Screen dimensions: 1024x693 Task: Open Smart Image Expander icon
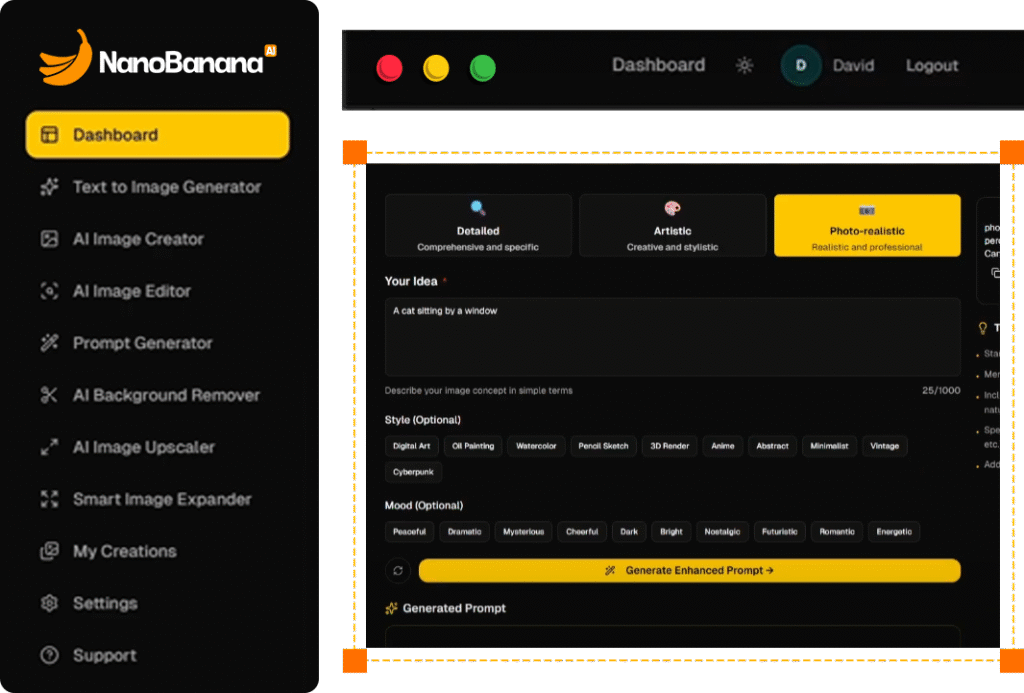[48, 499]
